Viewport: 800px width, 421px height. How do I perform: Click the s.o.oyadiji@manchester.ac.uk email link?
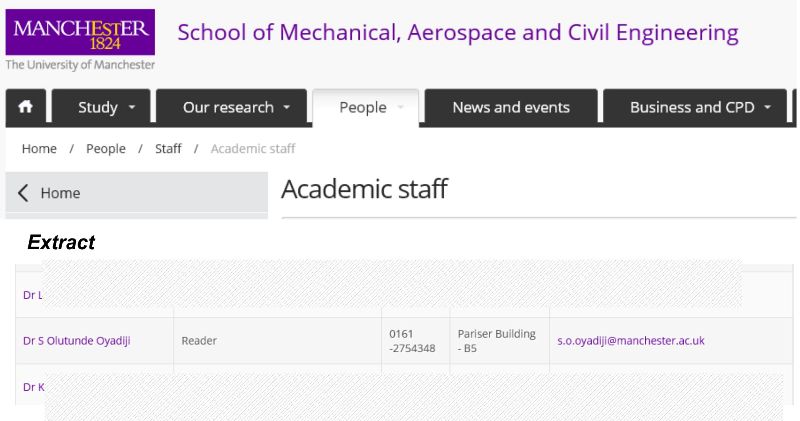point(631,340)
